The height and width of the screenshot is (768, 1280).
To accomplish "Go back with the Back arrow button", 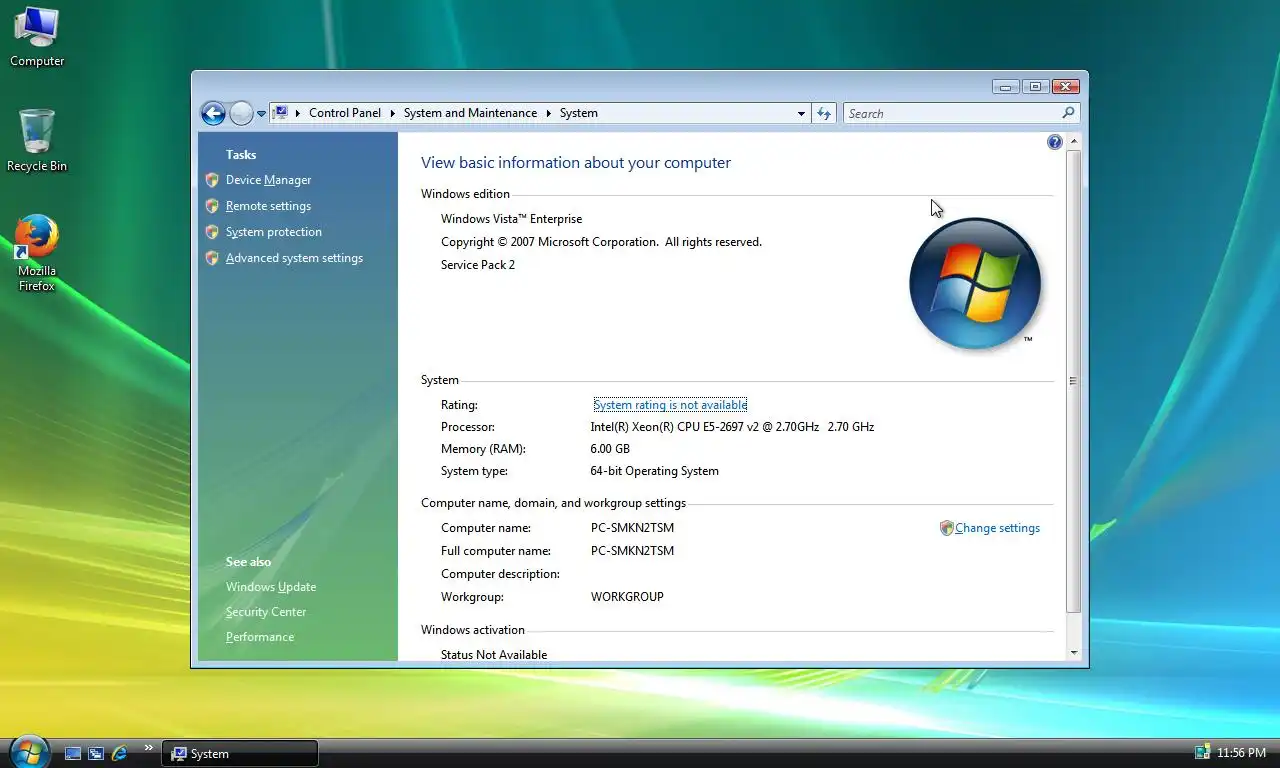I will point(213,113).
